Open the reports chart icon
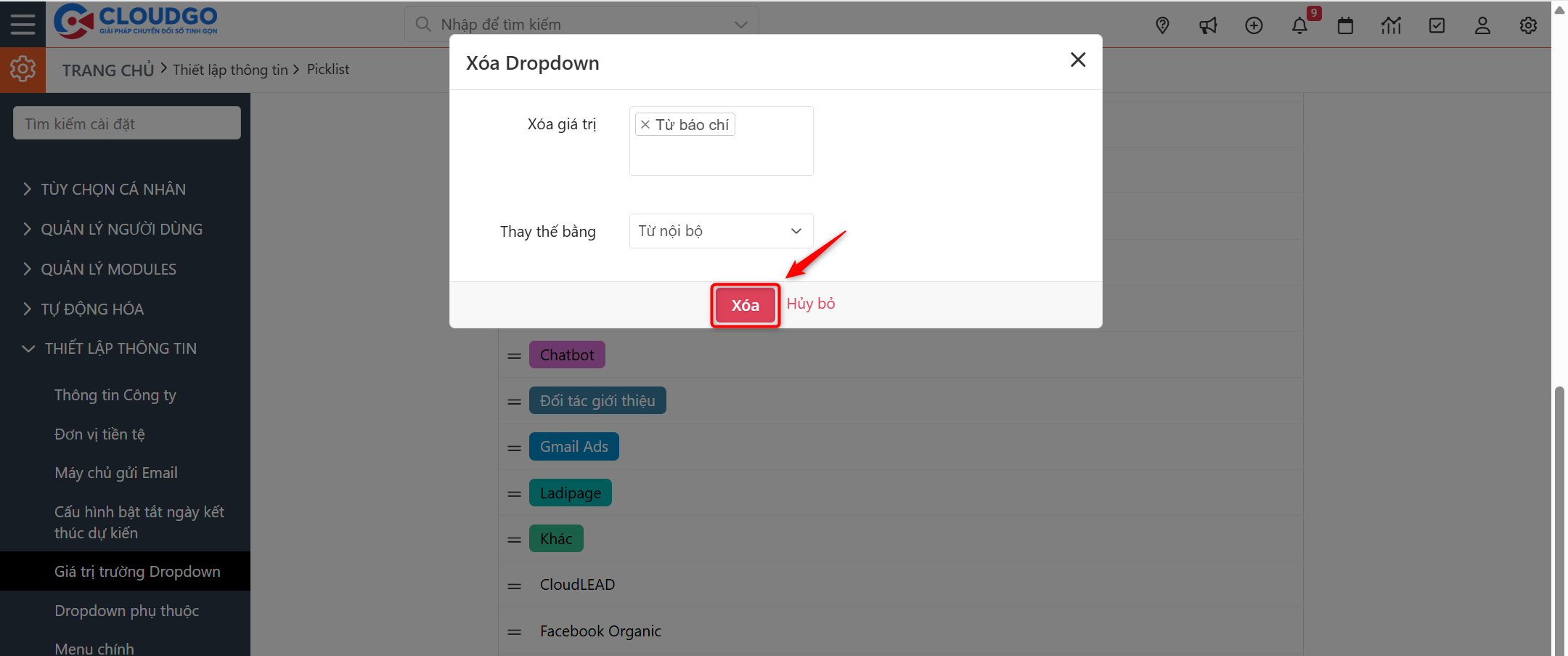1568x656 pixels. (1391, 25)
